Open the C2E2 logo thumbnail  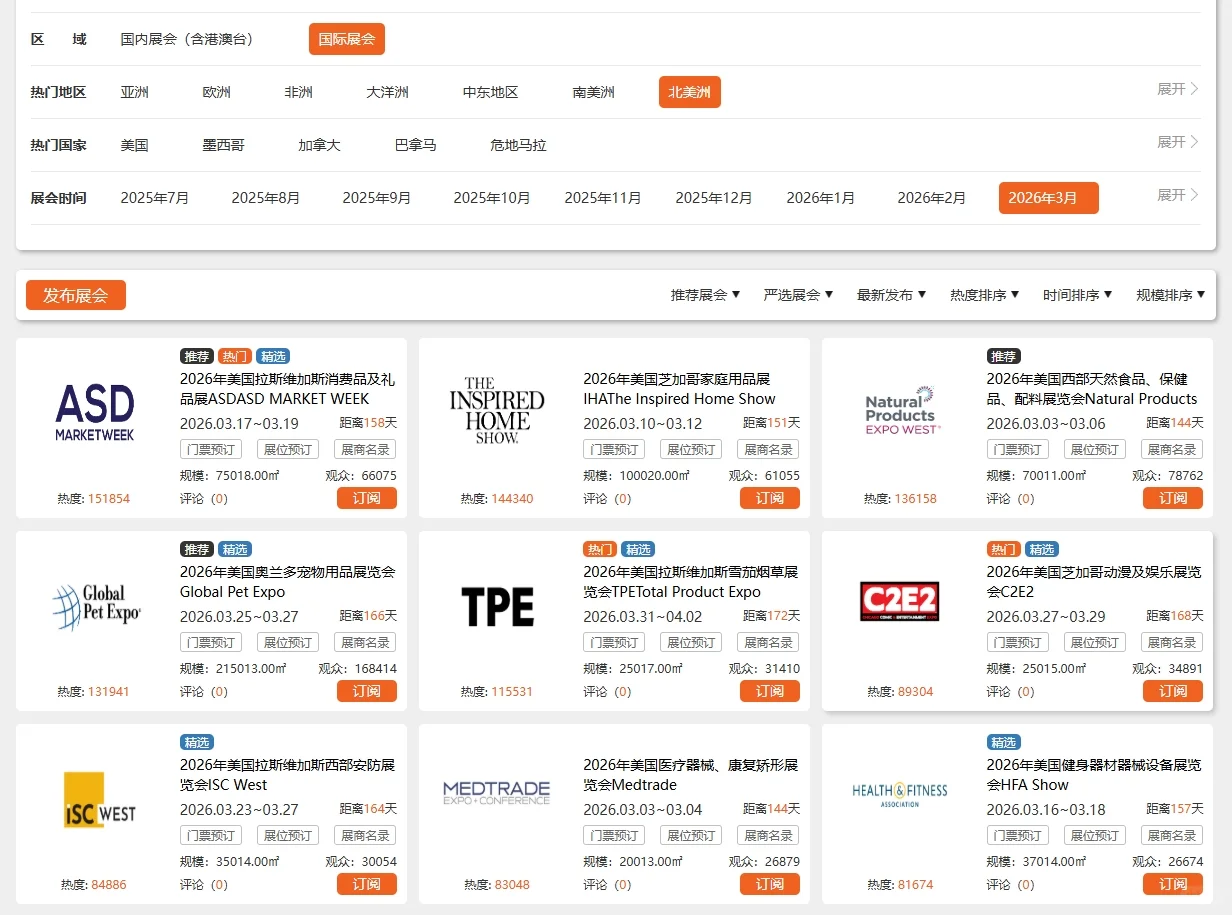click(x=900, y=602)
